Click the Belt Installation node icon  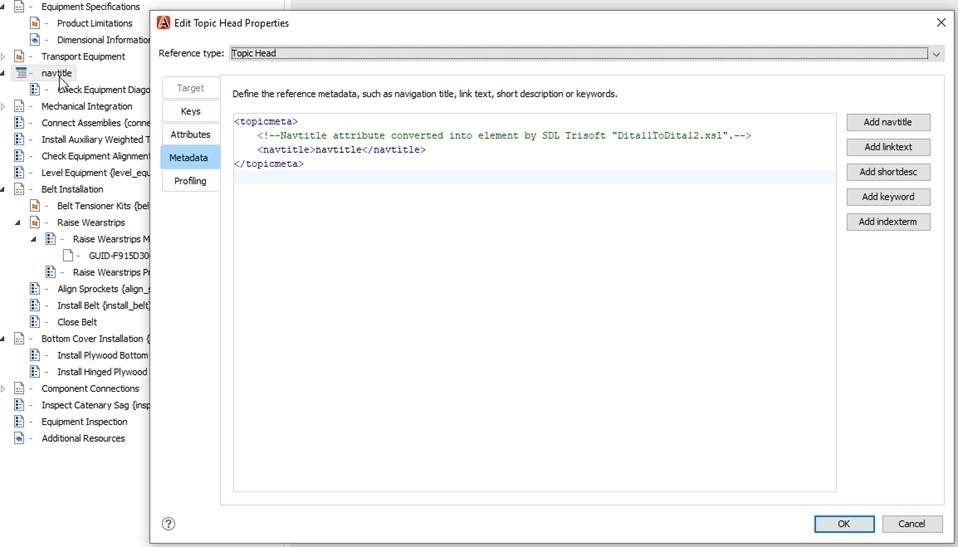19,189
